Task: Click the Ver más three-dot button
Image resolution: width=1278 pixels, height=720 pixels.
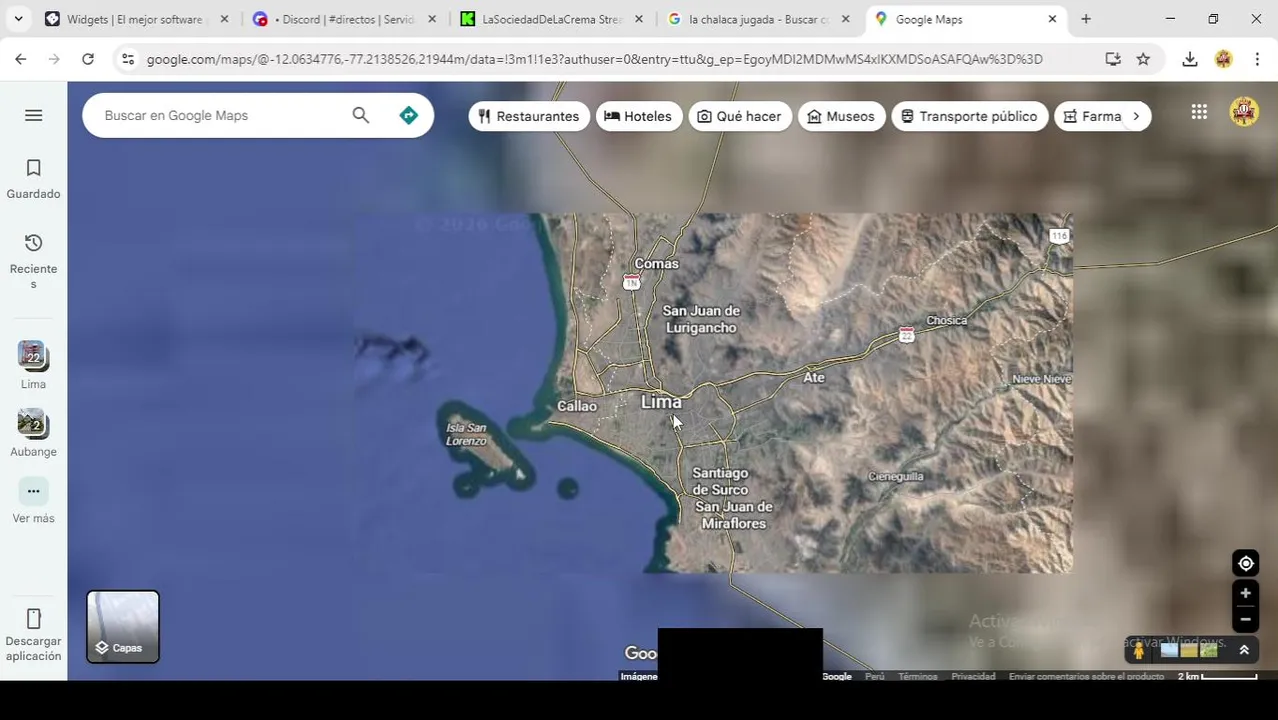Action: point(33,491)
